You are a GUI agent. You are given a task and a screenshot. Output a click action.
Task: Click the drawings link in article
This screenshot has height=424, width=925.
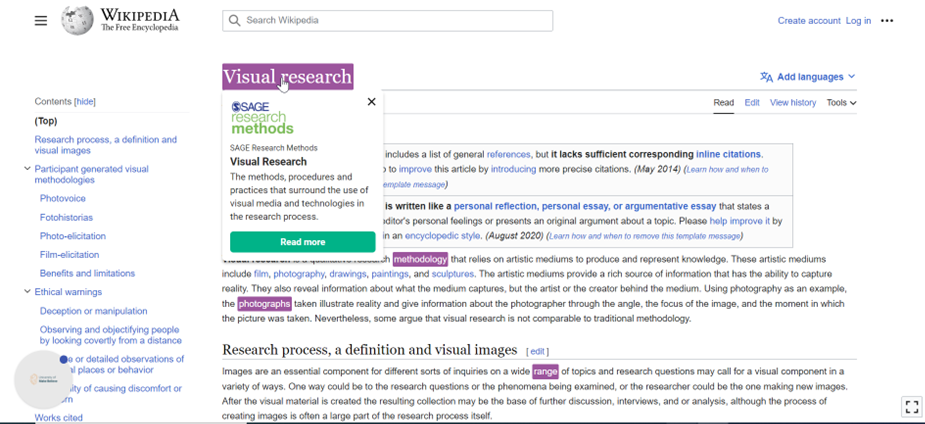pyautogui.click(x=347, y=274)
